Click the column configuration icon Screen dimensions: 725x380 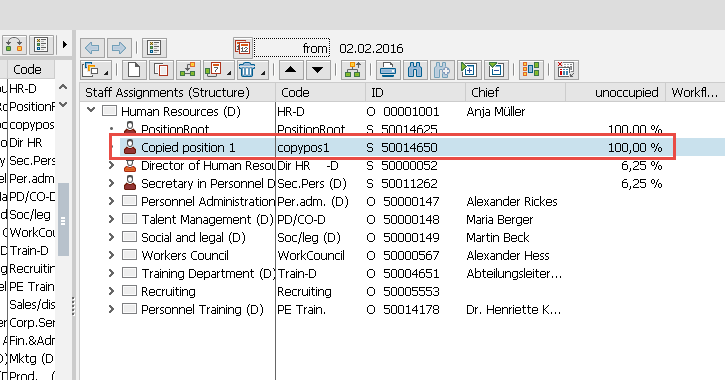click(x=531, y=70)
